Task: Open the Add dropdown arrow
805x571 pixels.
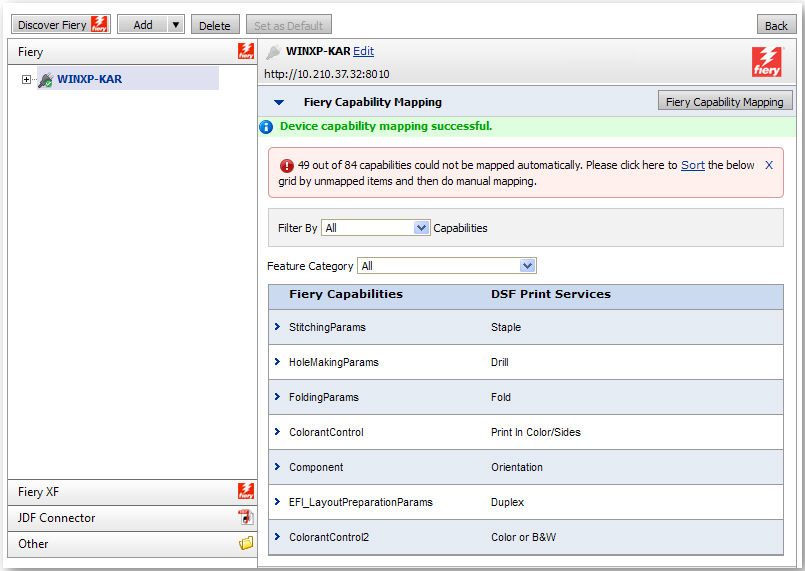Action: tap(176, 25)
